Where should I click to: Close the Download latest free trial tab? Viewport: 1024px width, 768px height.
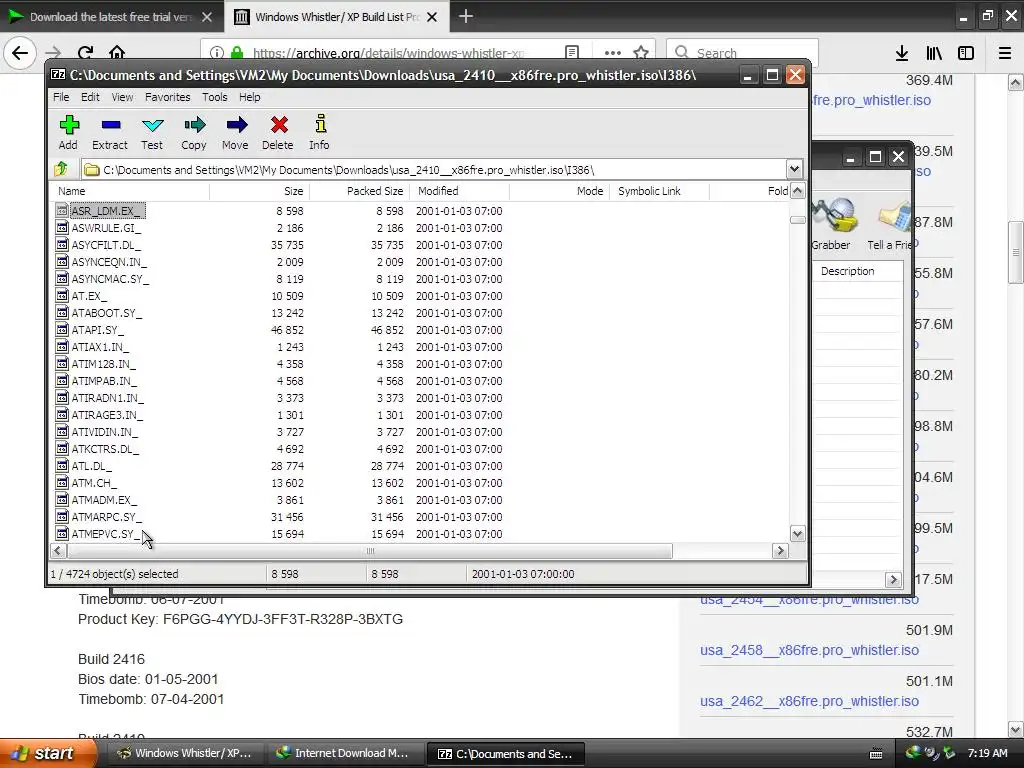point(206,17)
